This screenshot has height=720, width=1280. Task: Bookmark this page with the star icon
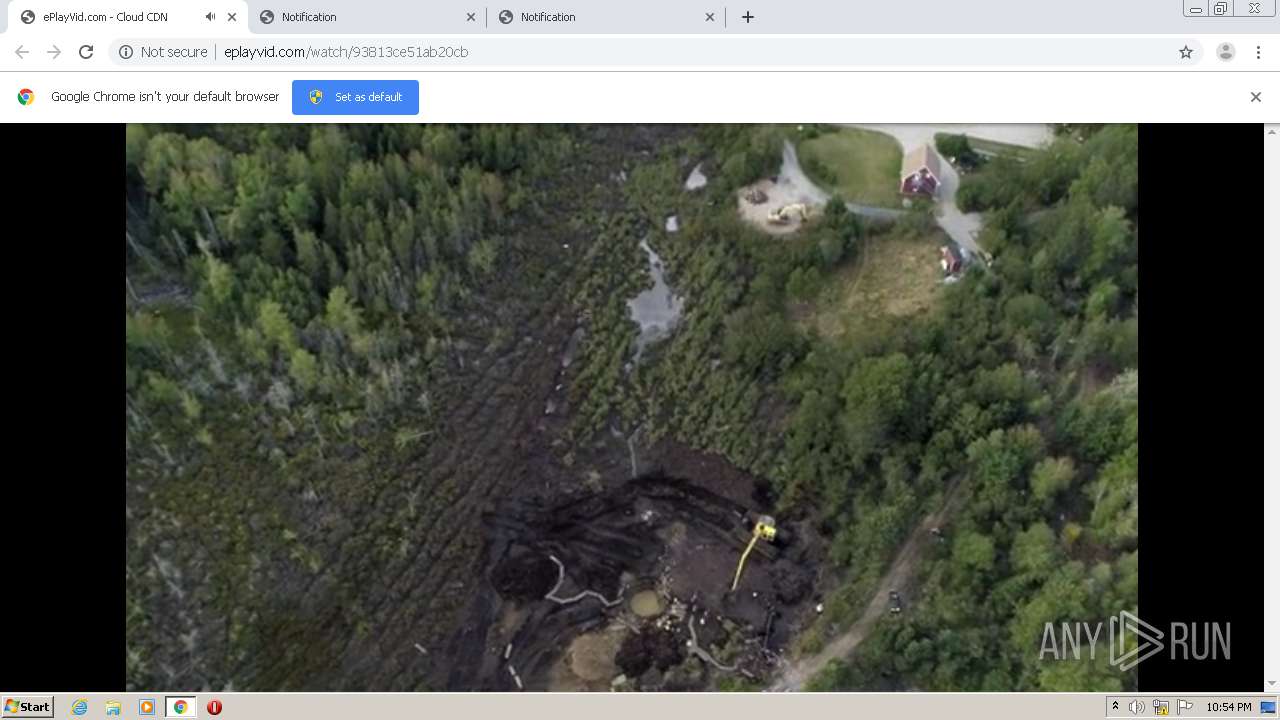pos(1186,52)
